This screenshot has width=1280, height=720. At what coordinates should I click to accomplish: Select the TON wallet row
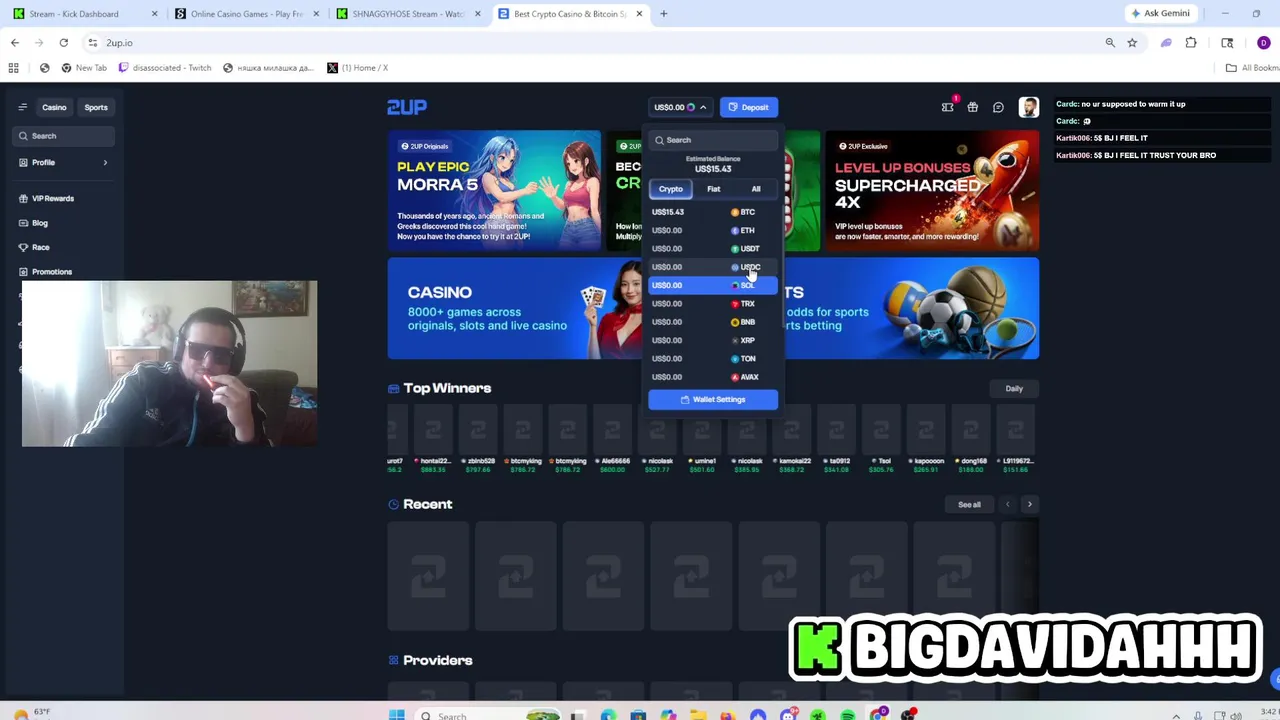713,359
